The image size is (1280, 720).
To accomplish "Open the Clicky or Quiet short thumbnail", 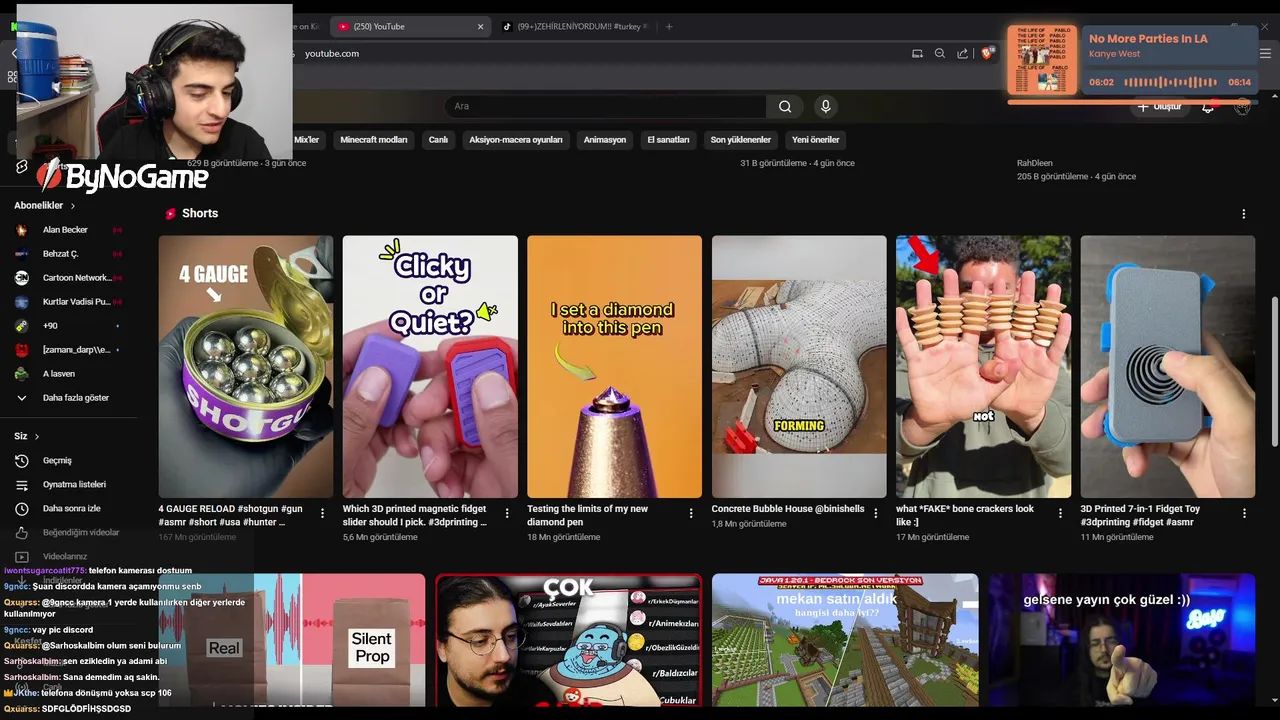I will 430,367.
